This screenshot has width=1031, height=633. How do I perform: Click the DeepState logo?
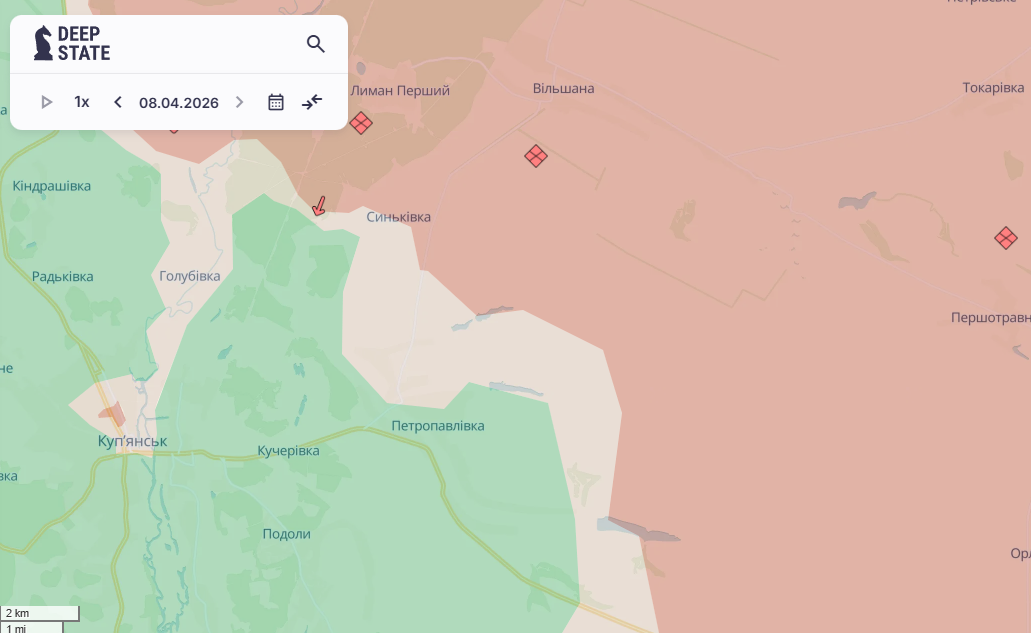coord(72,44)
